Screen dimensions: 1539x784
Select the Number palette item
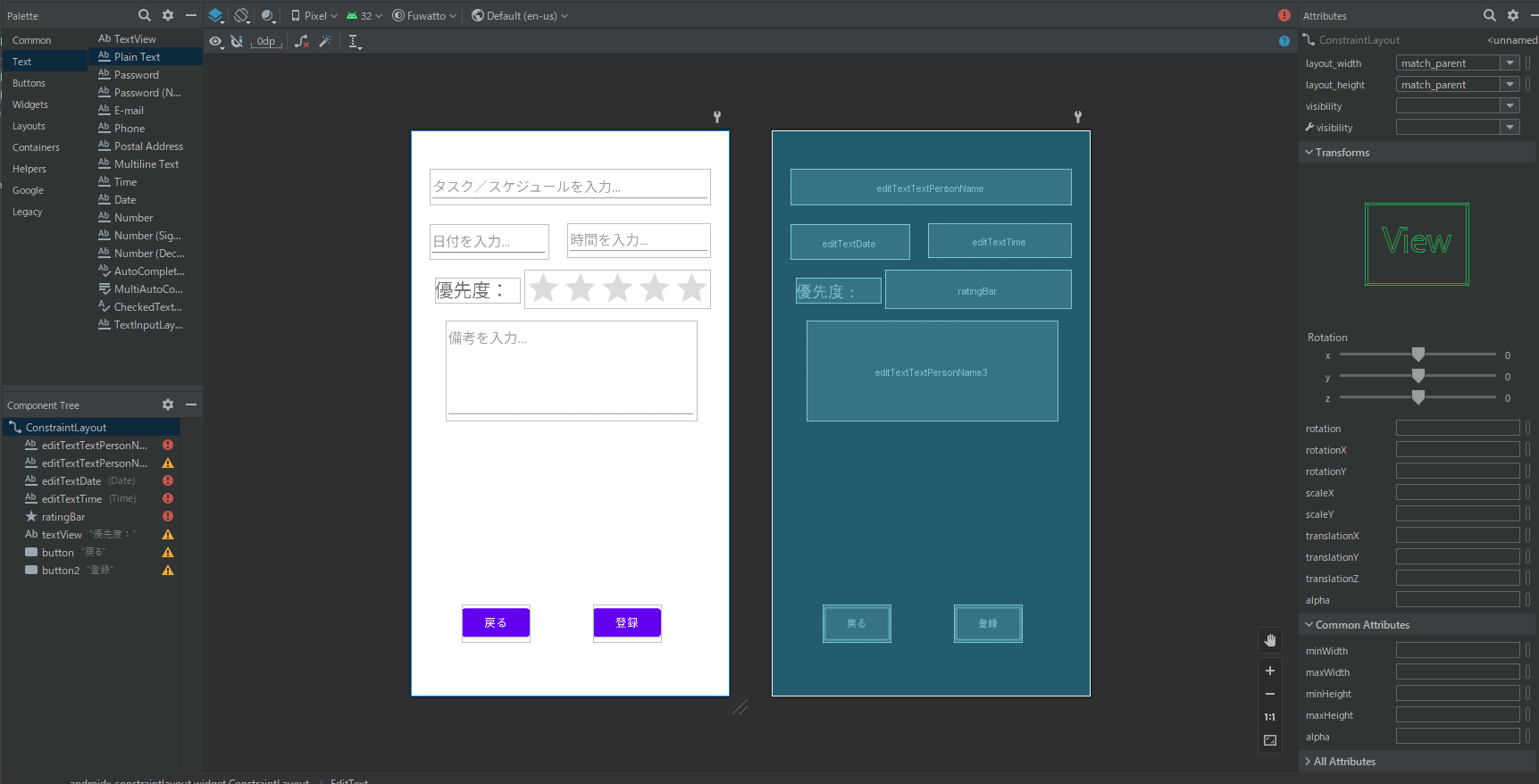(x=146, y=218)
